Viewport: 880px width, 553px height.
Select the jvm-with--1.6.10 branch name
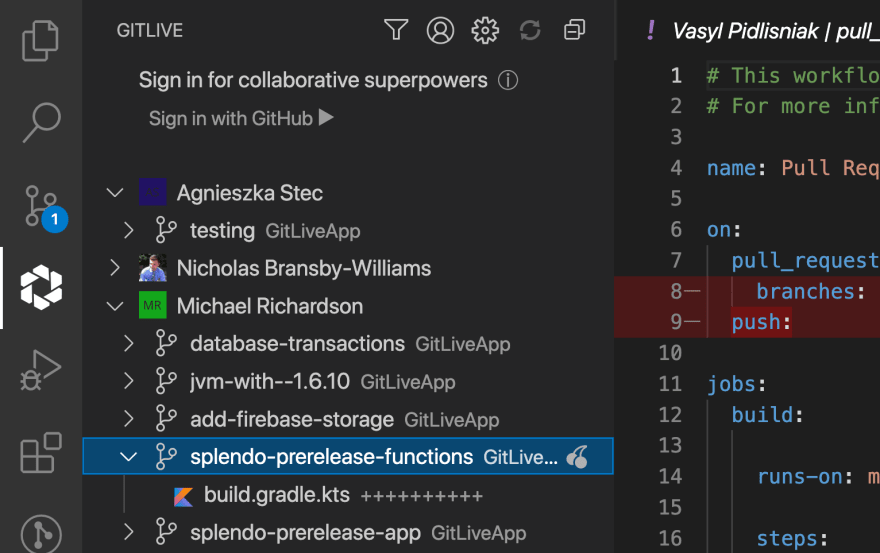pos(270,382)
